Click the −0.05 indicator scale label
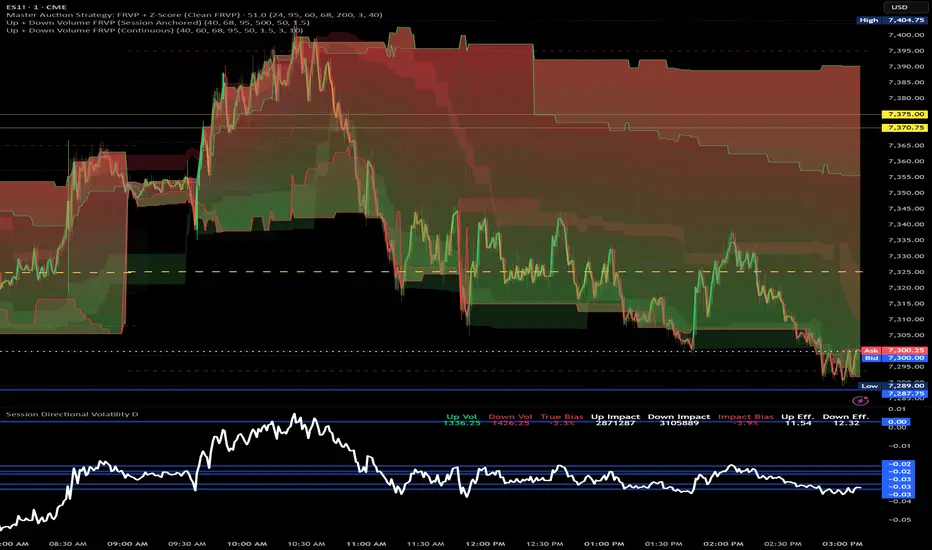The width and height of the screenshot is (932, 550). tap(899, 520)
